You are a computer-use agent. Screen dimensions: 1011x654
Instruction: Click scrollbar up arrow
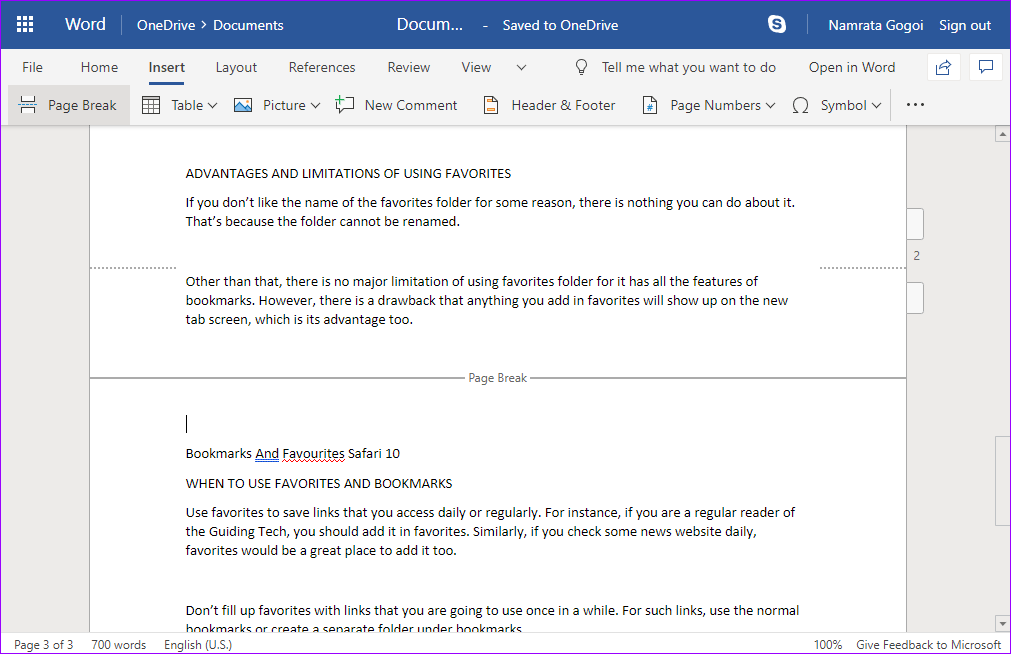[x=1002, y=134]
